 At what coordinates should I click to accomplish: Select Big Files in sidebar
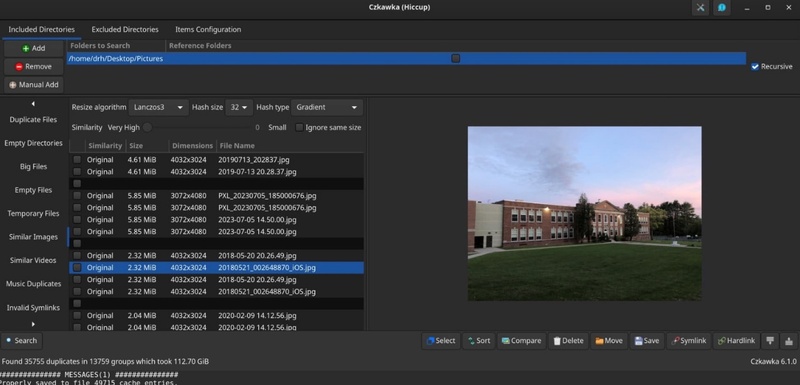(33, 167)
